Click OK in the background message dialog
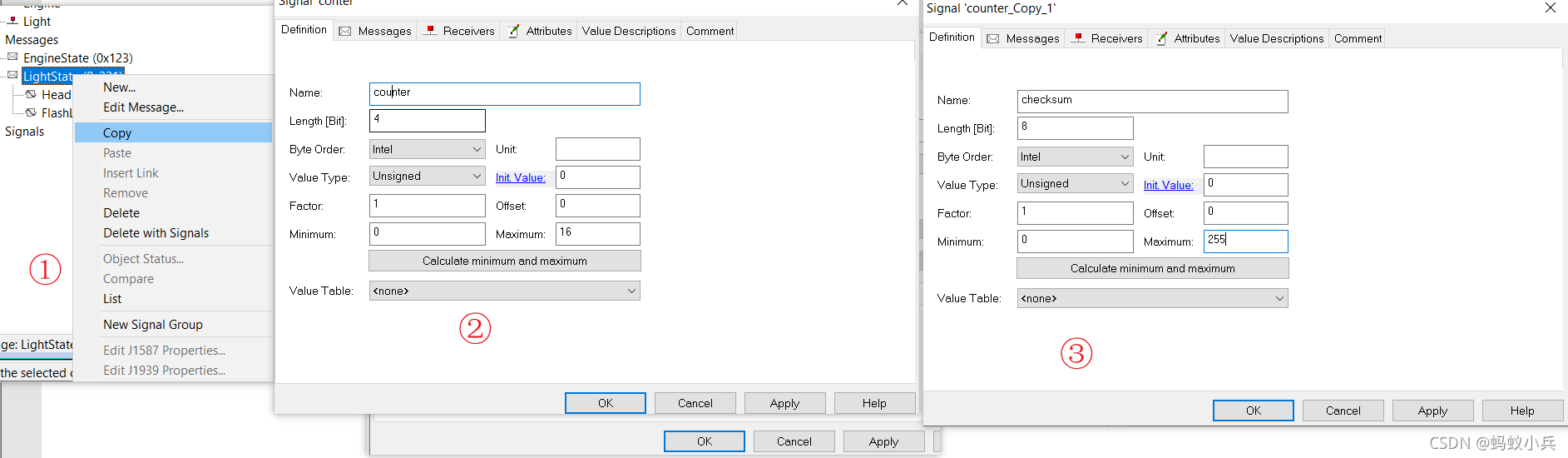 [x=705, y=441]
